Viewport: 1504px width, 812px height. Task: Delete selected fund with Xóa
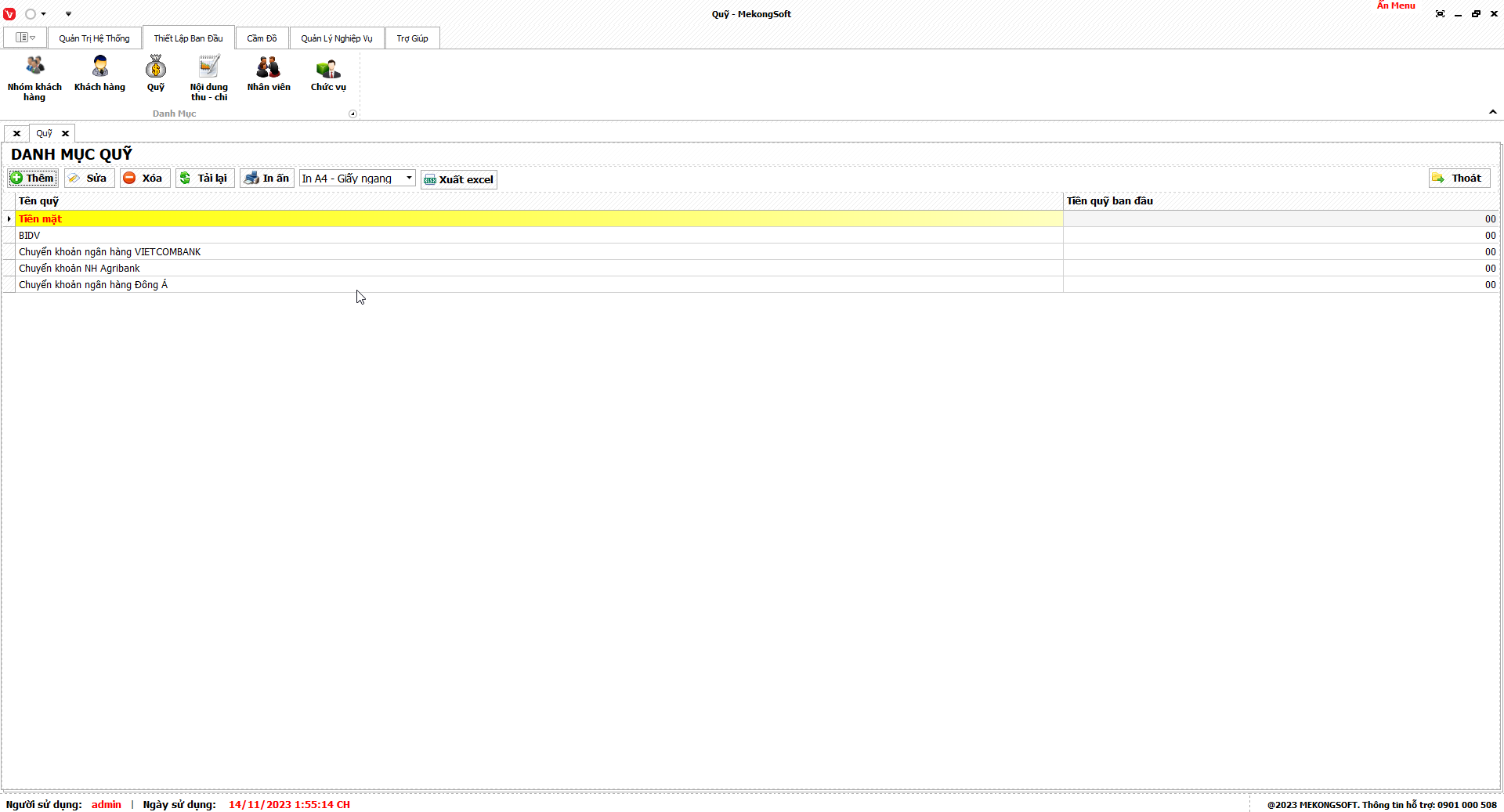pos(145,179)
